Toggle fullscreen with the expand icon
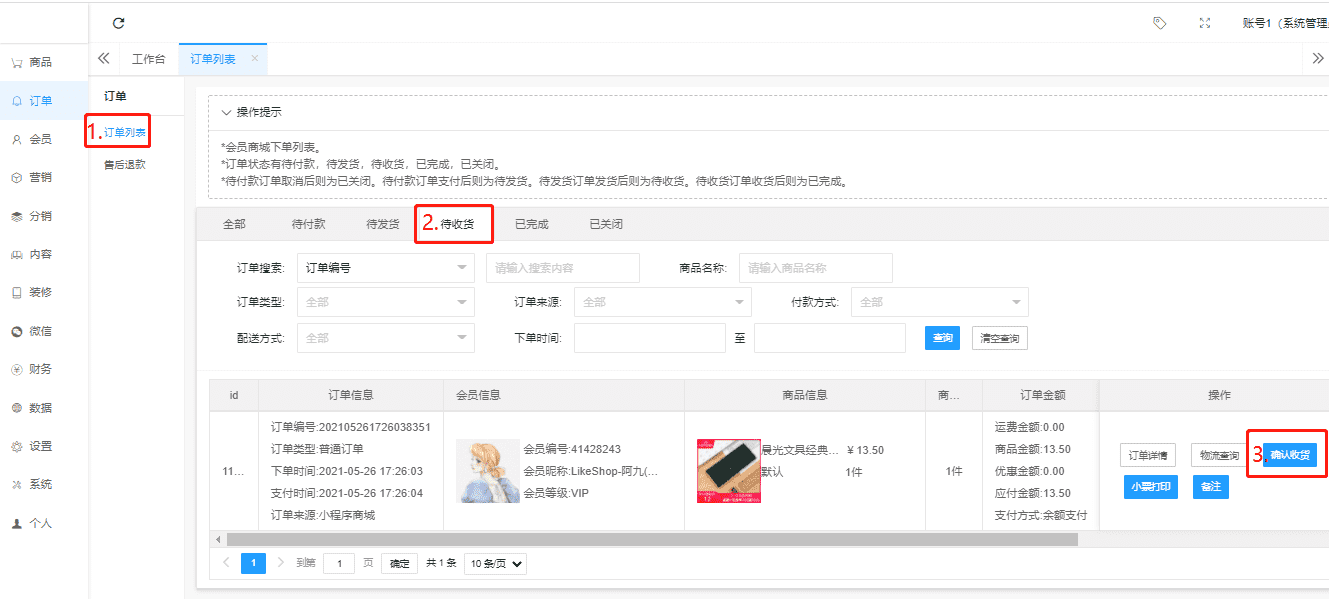The image size is (1329, 599). click(x=1205, y=23)
